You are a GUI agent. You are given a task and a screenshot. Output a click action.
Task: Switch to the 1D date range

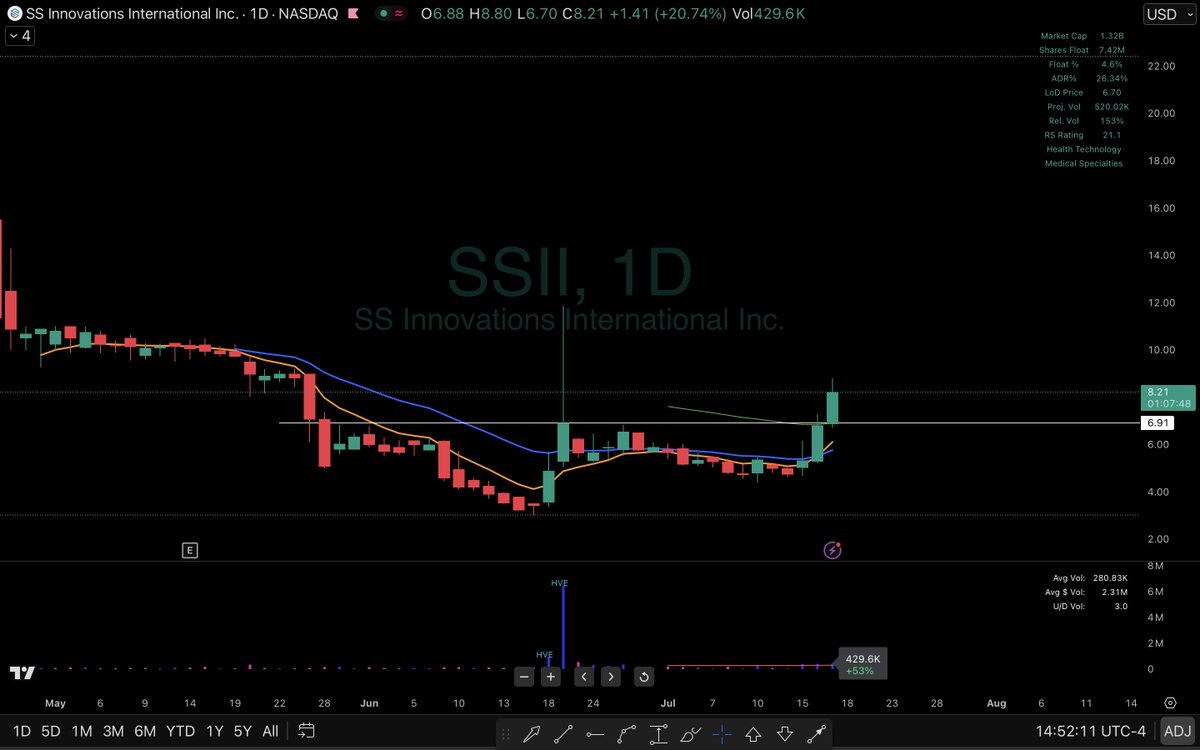point(21,731)
